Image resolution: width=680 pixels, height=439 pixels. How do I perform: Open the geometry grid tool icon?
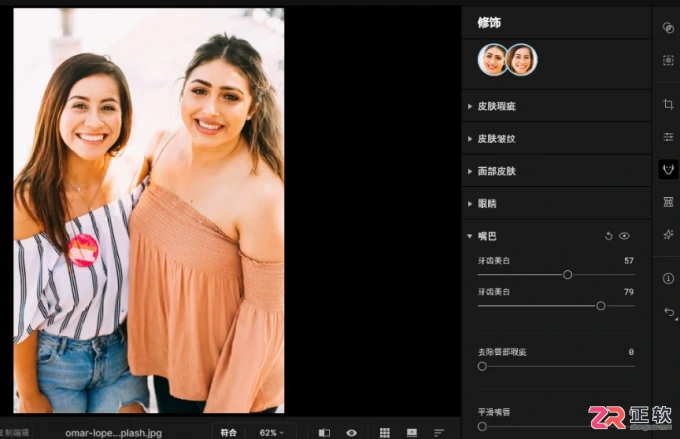coord(668,202)
